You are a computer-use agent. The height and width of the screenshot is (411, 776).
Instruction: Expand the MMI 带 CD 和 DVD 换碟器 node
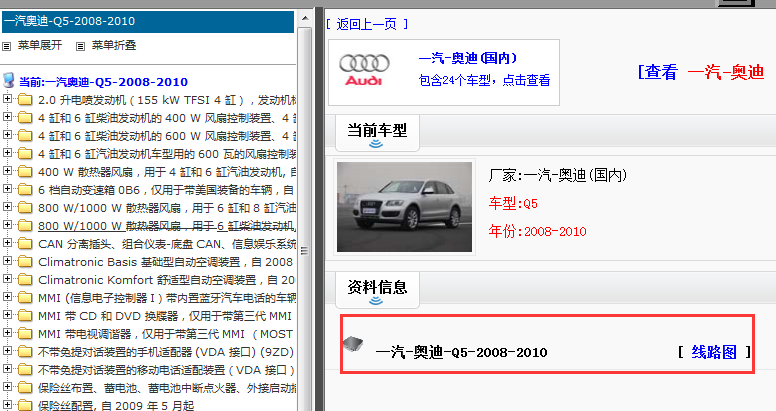tap(7, 314)
